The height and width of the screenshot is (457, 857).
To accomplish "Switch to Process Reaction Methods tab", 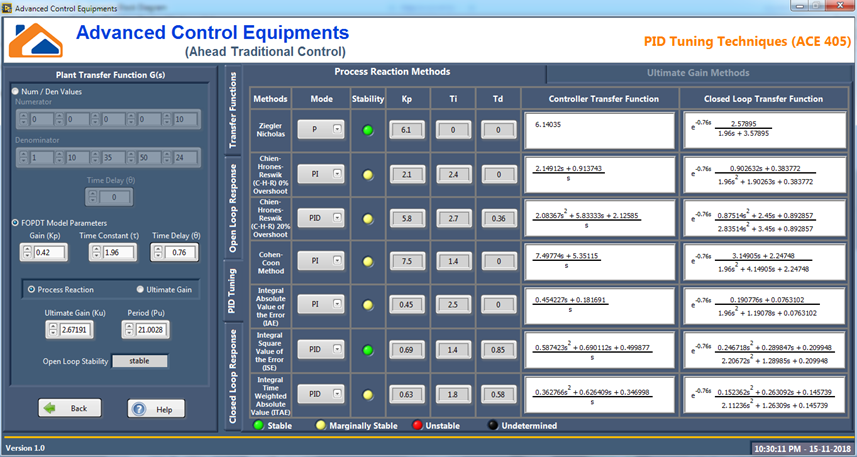I will (392, 72).
